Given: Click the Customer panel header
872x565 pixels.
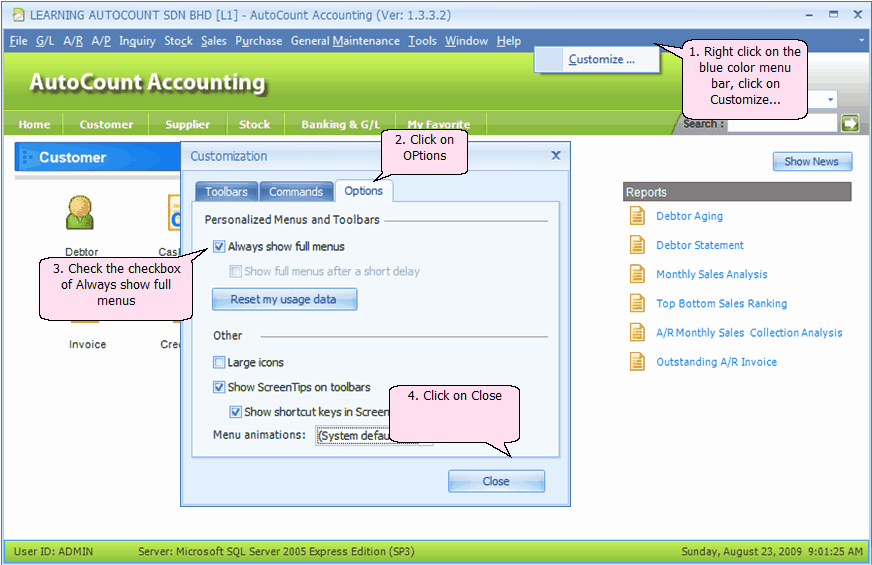Looking at the screenshot, I should click(98, 157).
